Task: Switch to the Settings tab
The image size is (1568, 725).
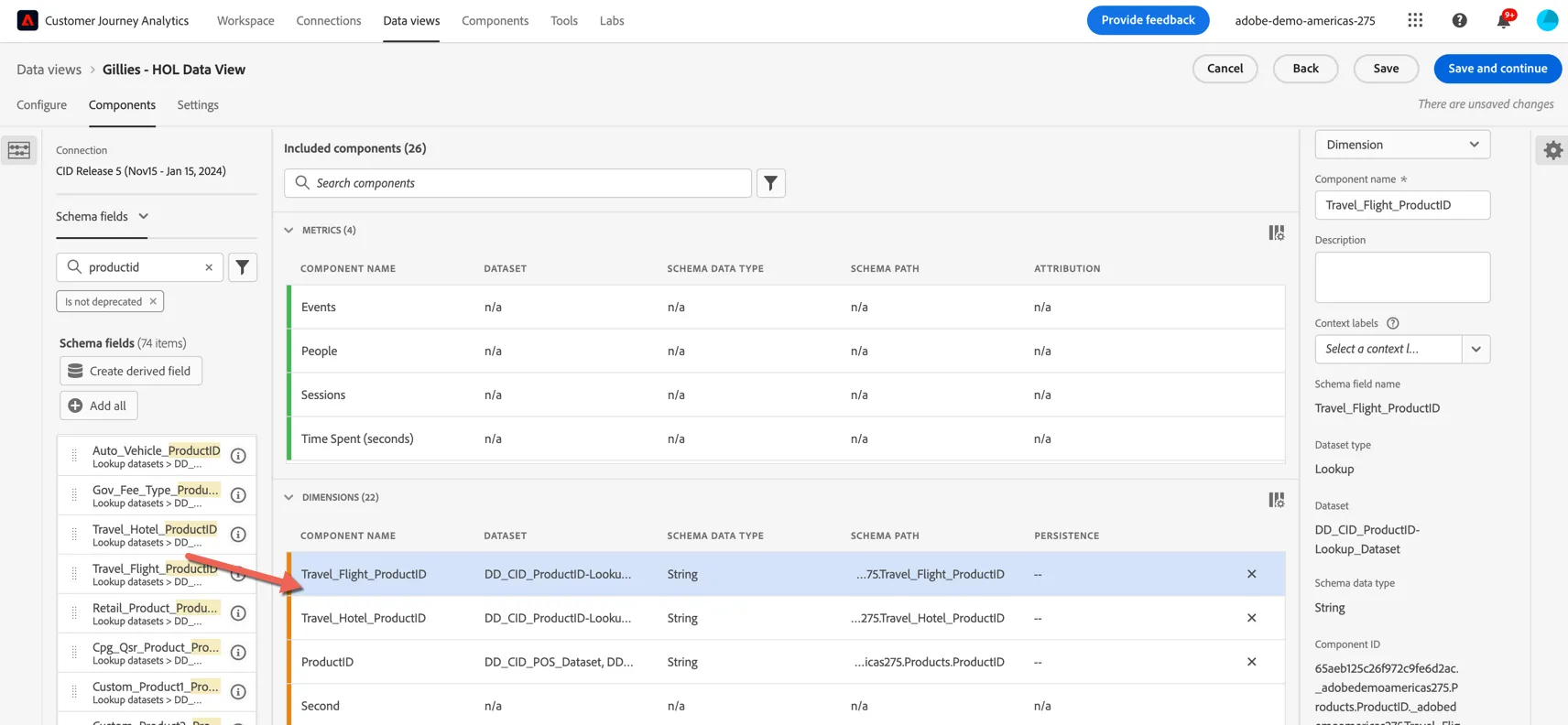Action: 198,105
